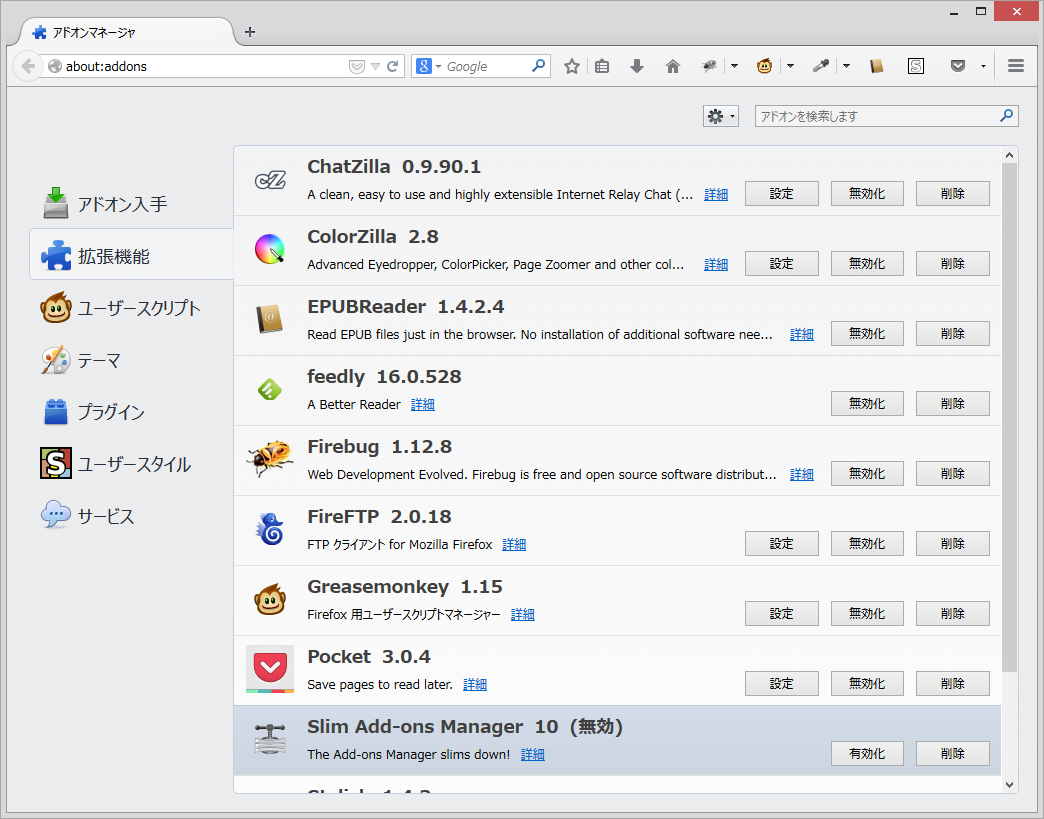Click the FireFTP extension icon
This screenshot has width=1044, height=819.
(270, 529)
